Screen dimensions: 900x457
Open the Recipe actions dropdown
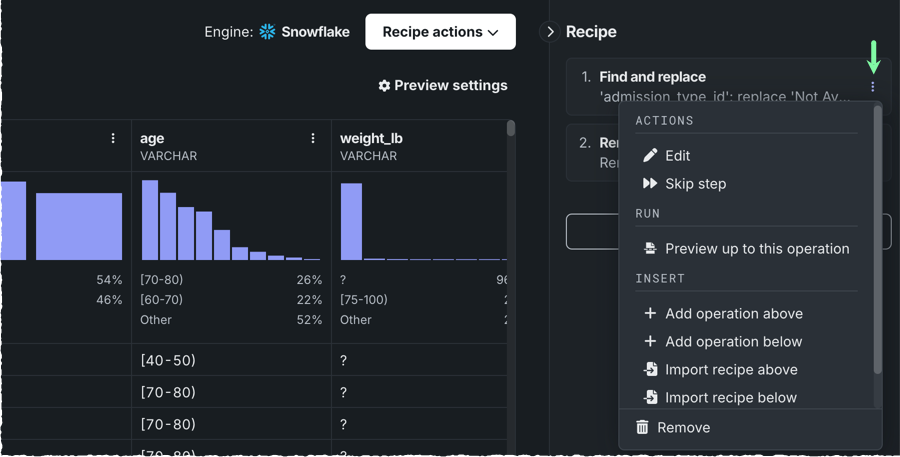[x=440, y=32]
